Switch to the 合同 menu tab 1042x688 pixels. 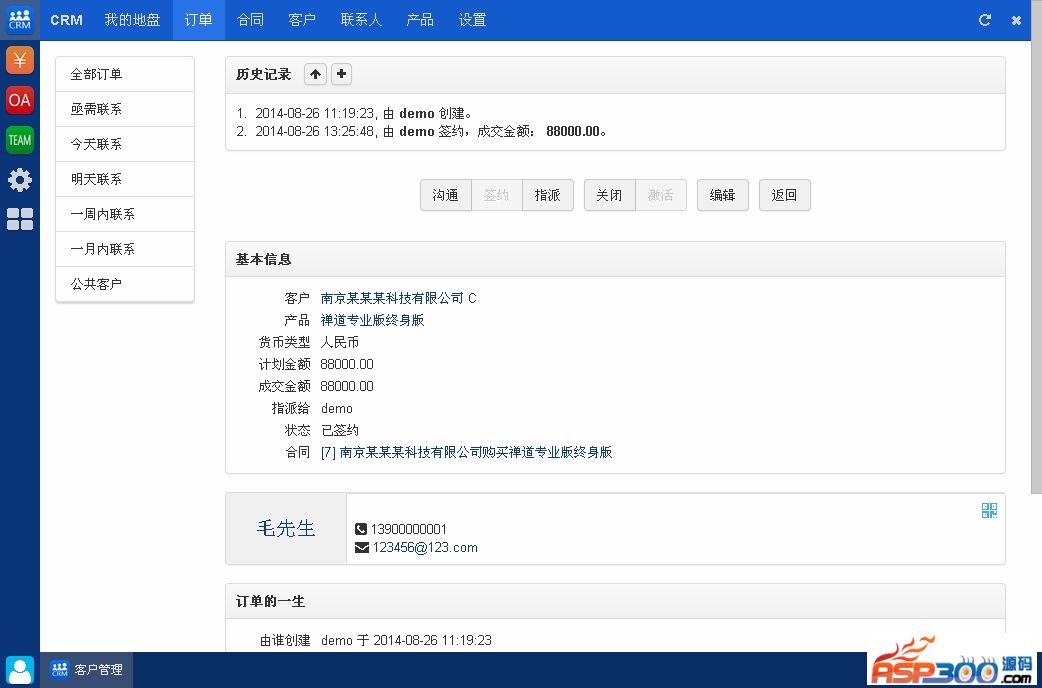[251, 20]
